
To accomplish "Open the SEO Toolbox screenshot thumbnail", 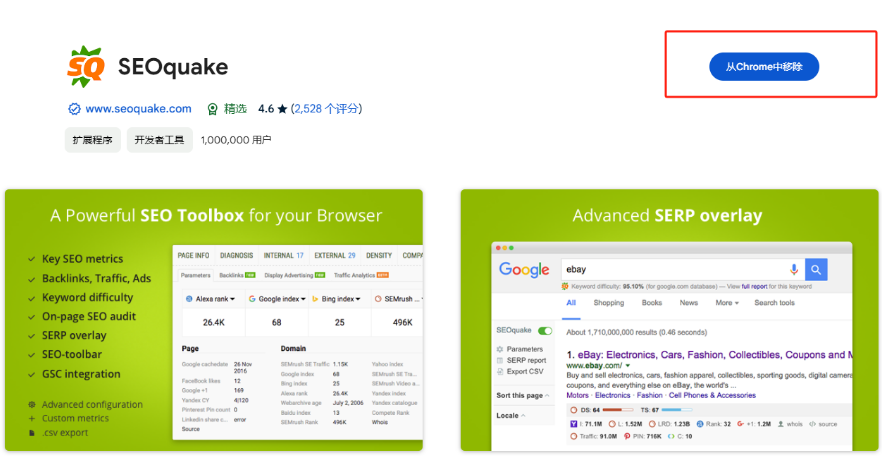I will (x=214, y=320).
